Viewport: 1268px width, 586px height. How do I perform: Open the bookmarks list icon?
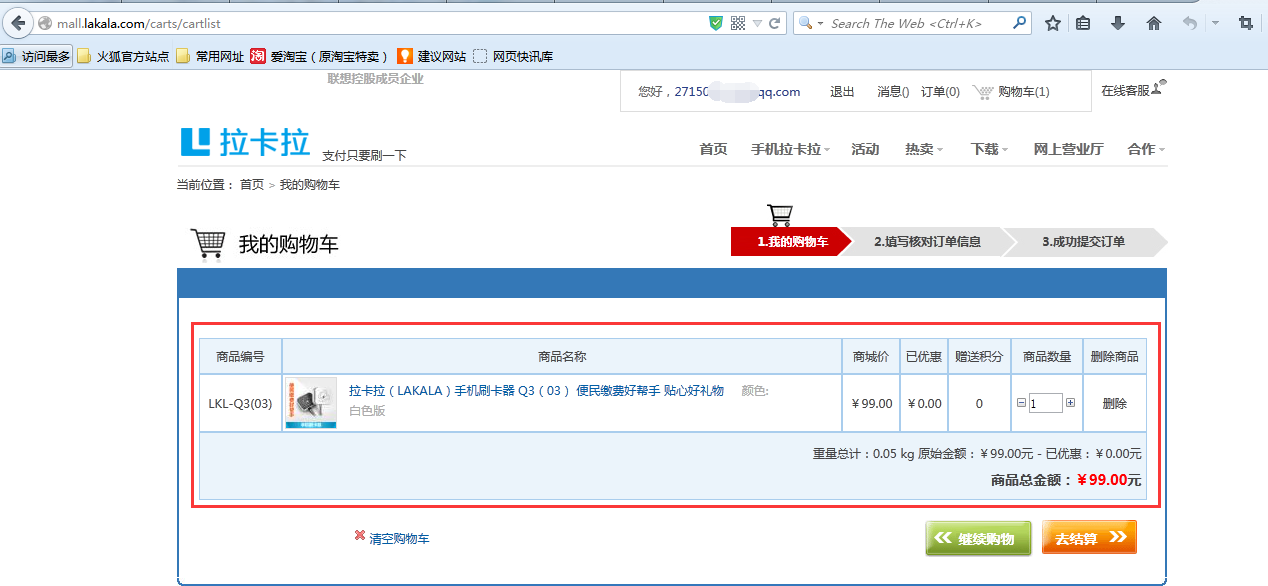(1083, 23)
